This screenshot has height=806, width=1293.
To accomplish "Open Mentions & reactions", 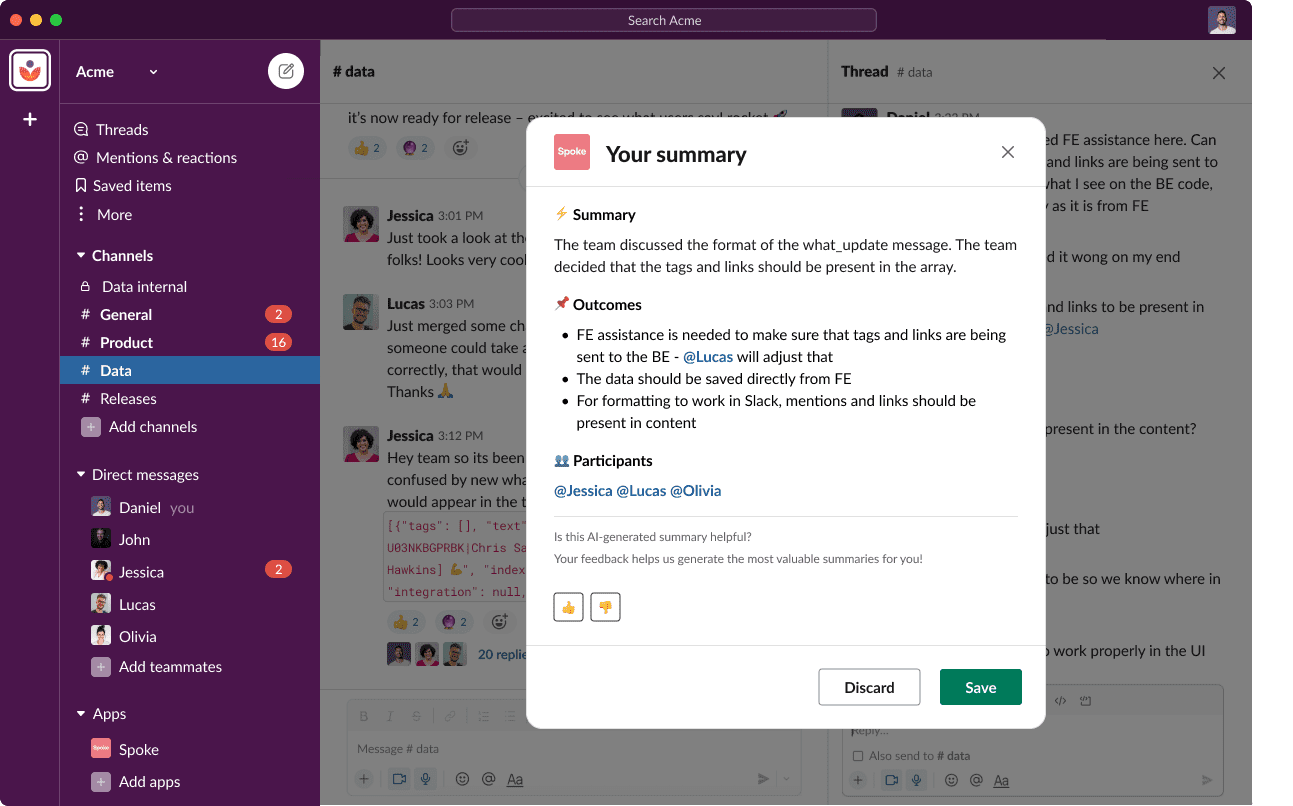I will pos(155,158).
